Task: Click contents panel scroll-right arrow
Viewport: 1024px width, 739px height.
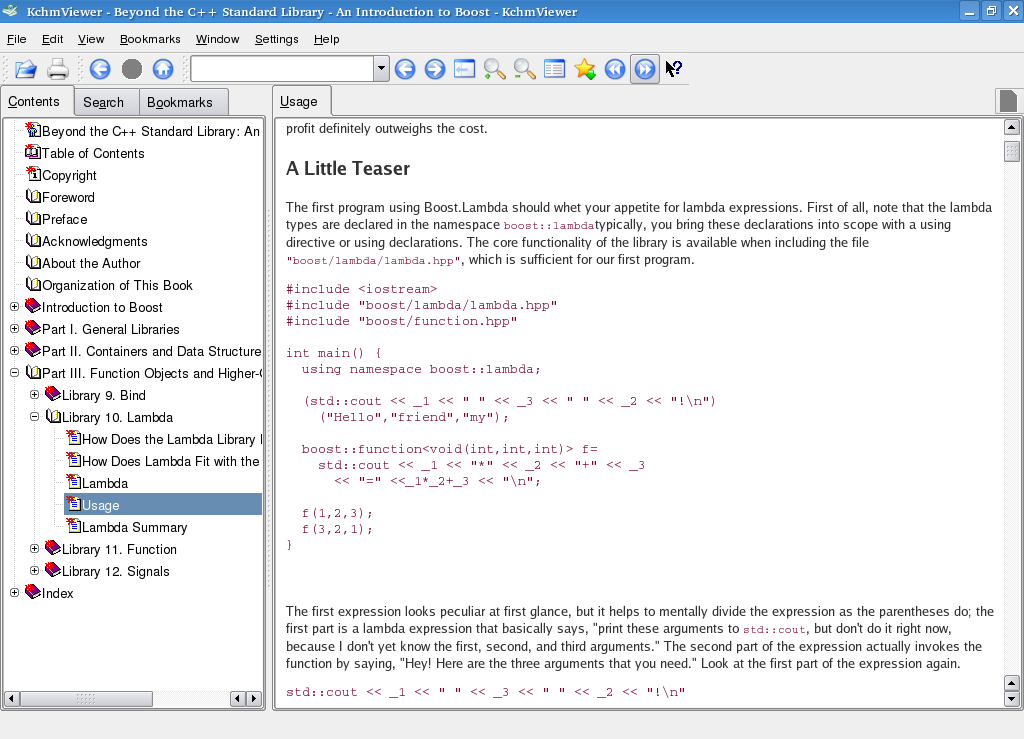Action: [254, 699]
